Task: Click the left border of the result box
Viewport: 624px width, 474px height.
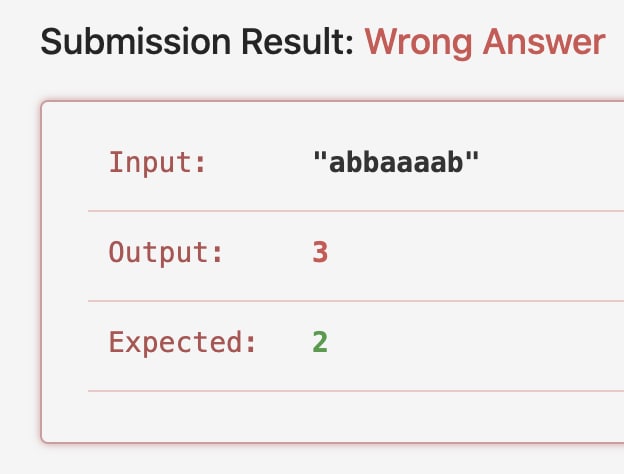Action: [41, 272]
